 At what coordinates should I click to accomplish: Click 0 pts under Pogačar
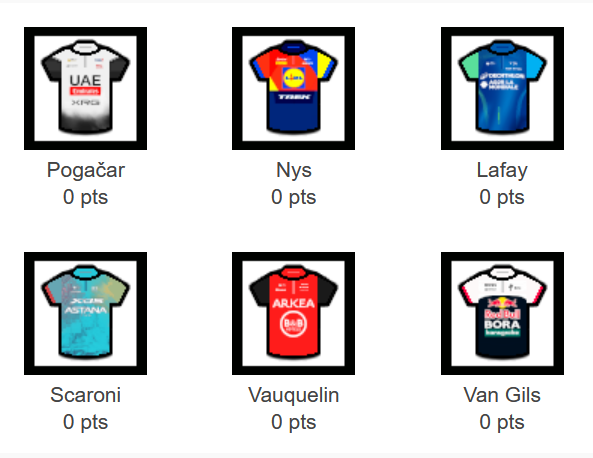coord(85,197)
